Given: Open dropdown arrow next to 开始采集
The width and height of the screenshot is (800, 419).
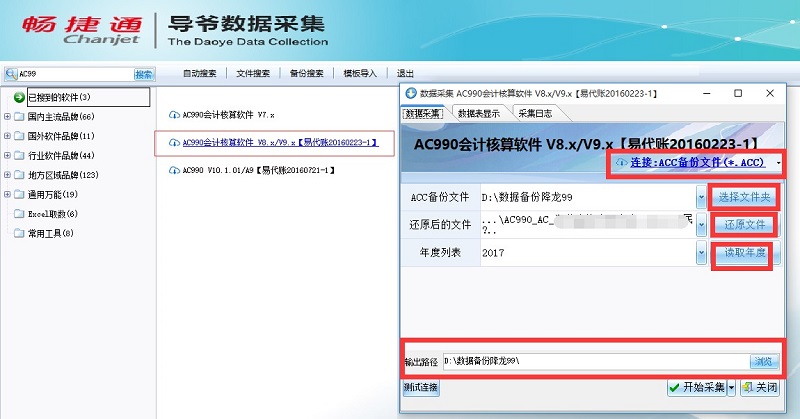Looking at the screenshot, I should click(x=732, y=387).
